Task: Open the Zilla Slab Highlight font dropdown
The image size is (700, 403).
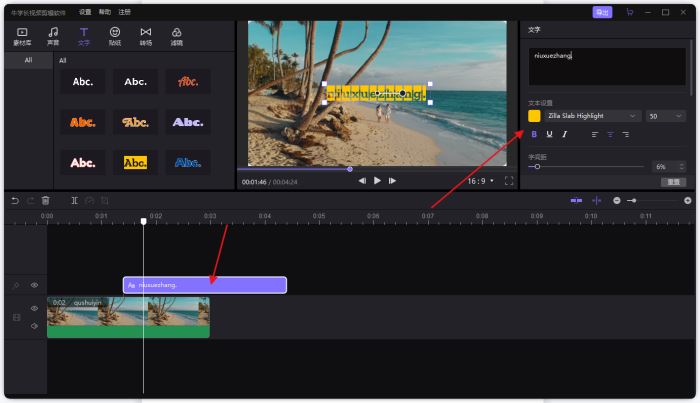Action: coord(592,116)
